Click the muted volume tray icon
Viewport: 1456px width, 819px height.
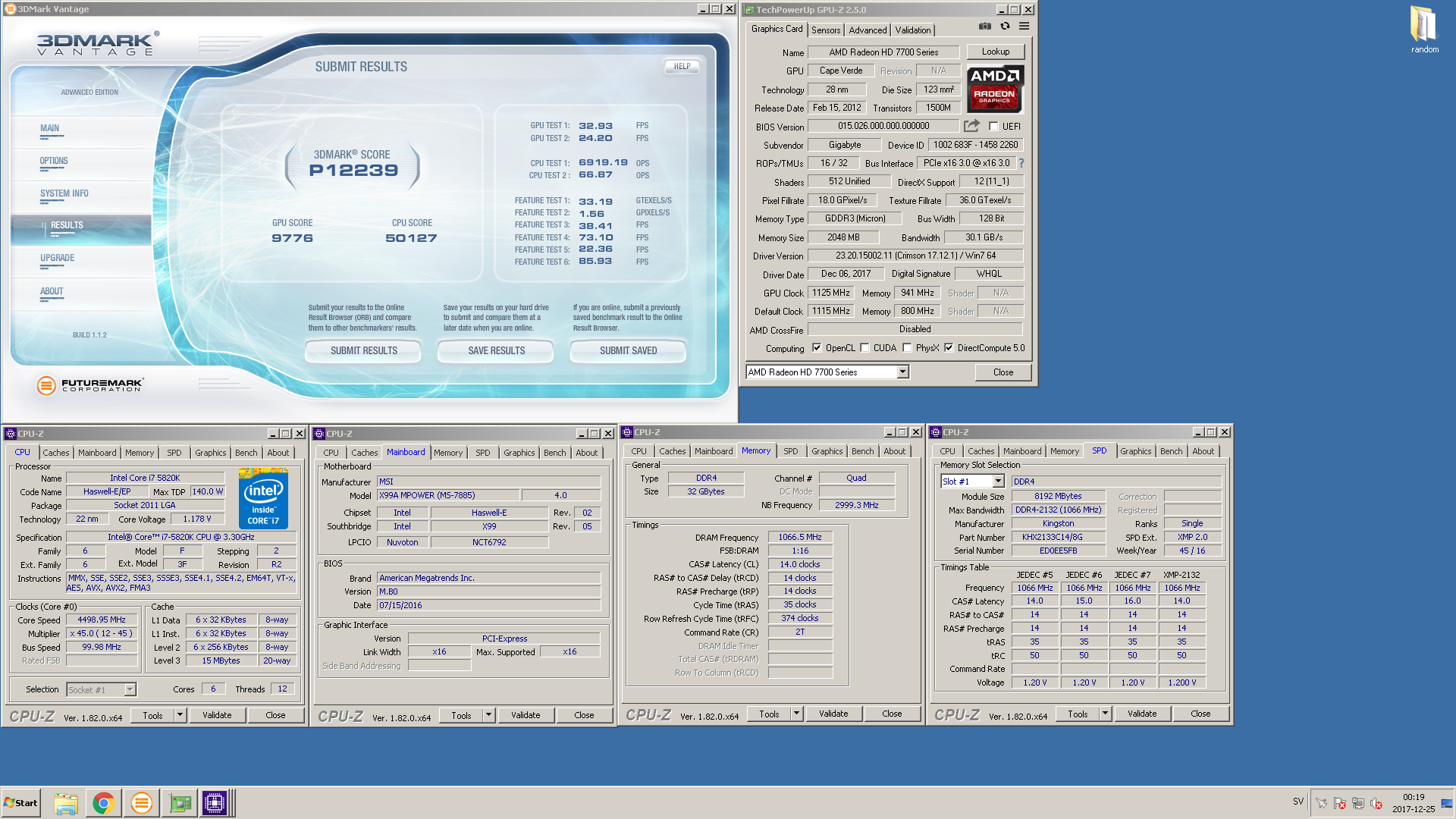(x=1376, y=803)
